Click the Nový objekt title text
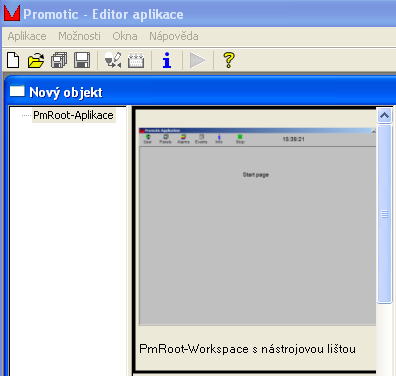The width and height of the screenshot is (396, 376). [66, 93]
